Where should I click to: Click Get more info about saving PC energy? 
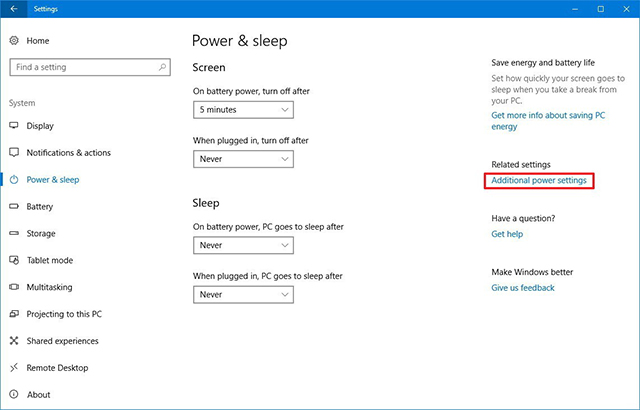[548, 121]
